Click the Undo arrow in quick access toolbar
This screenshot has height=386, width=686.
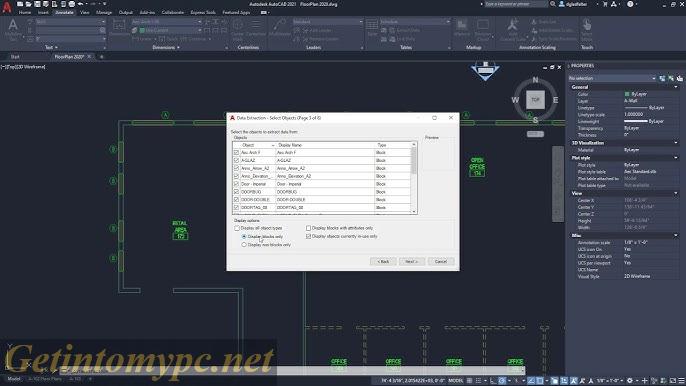point(80,4)
